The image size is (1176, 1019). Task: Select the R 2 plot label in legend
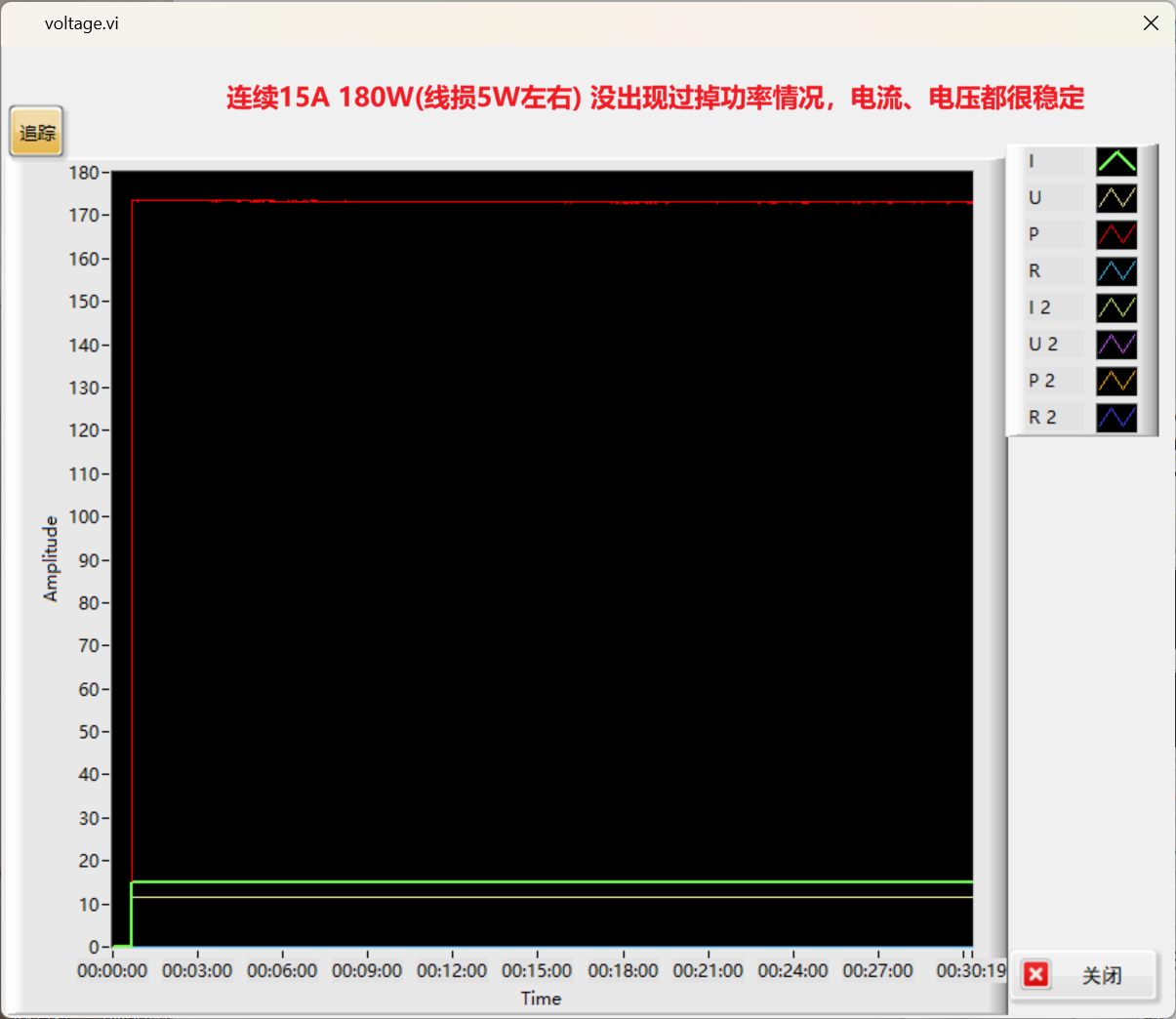[x=1054, y=418]
